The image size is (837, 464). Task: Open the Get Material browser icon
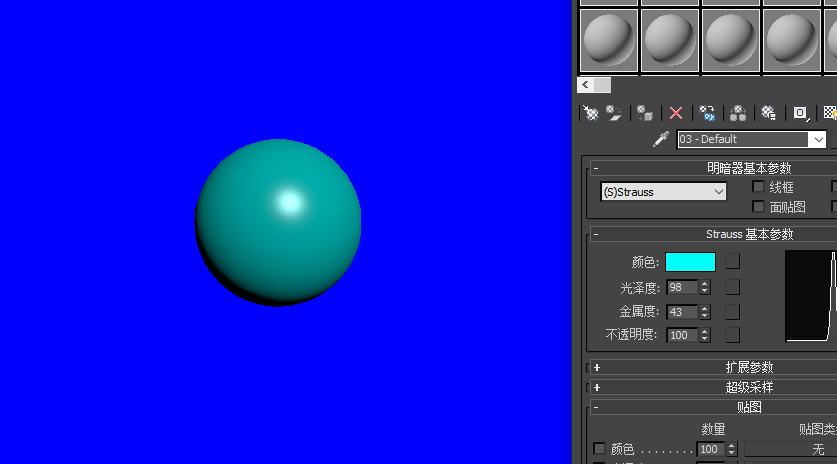coord(591,113)
